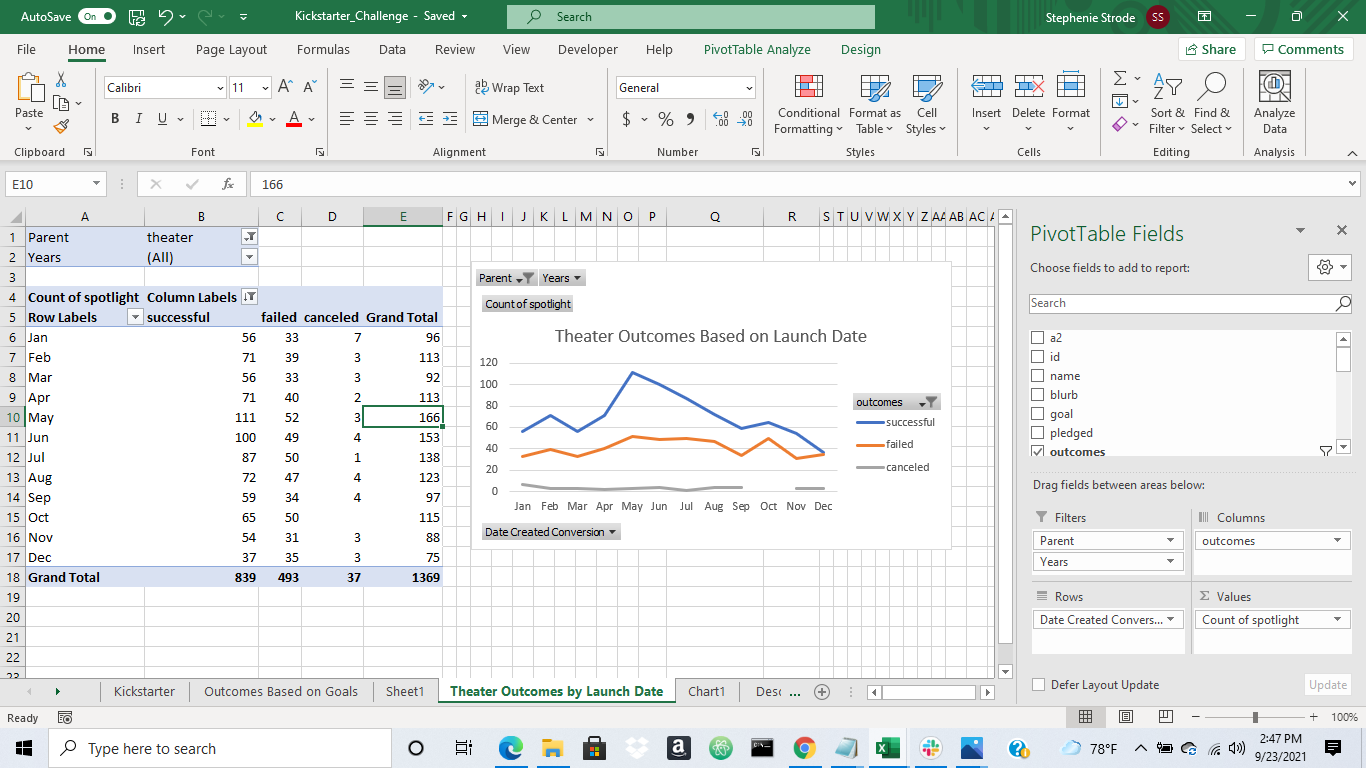The width and height of the screenshot is (1366, 768).
Task: Uncheck the outcomes field checkbox
Action: point(1038,451)
